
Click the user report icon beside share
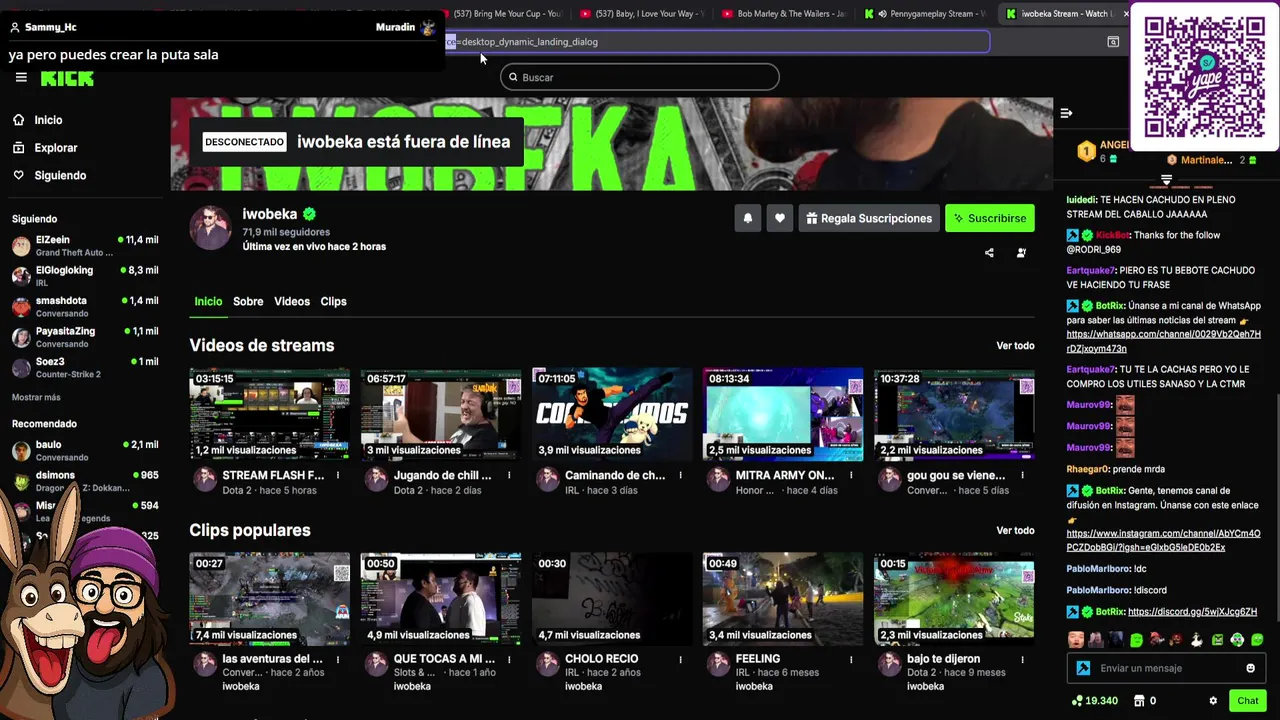coord(1021,253)
